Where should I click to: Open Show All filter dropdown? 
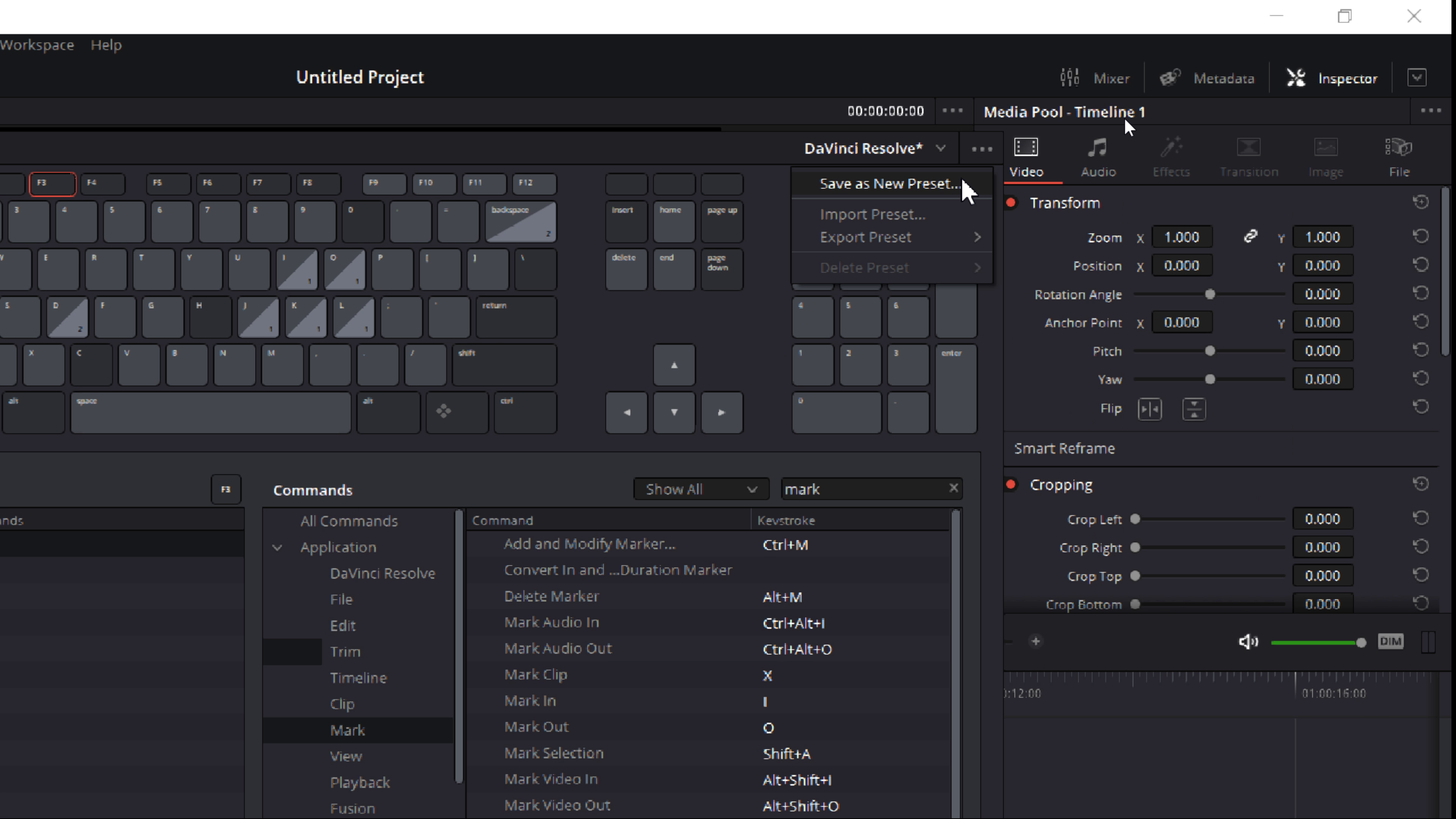tap(701, 489)
